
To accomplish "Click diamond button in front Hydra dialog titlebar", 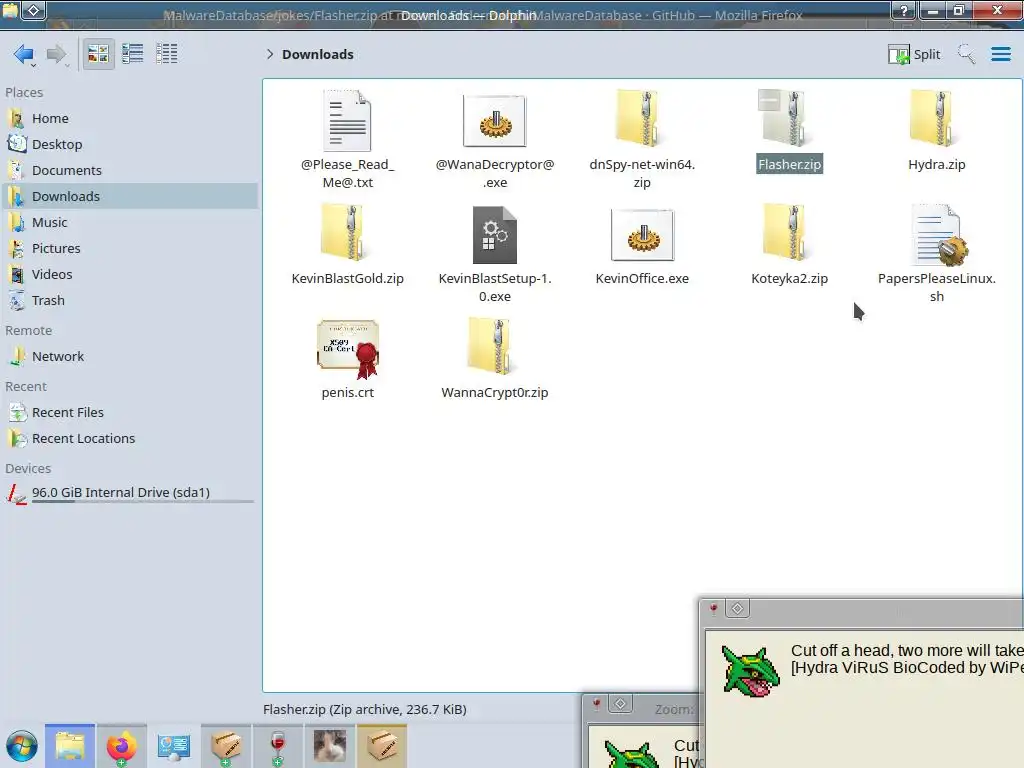I will click(737, 609).
